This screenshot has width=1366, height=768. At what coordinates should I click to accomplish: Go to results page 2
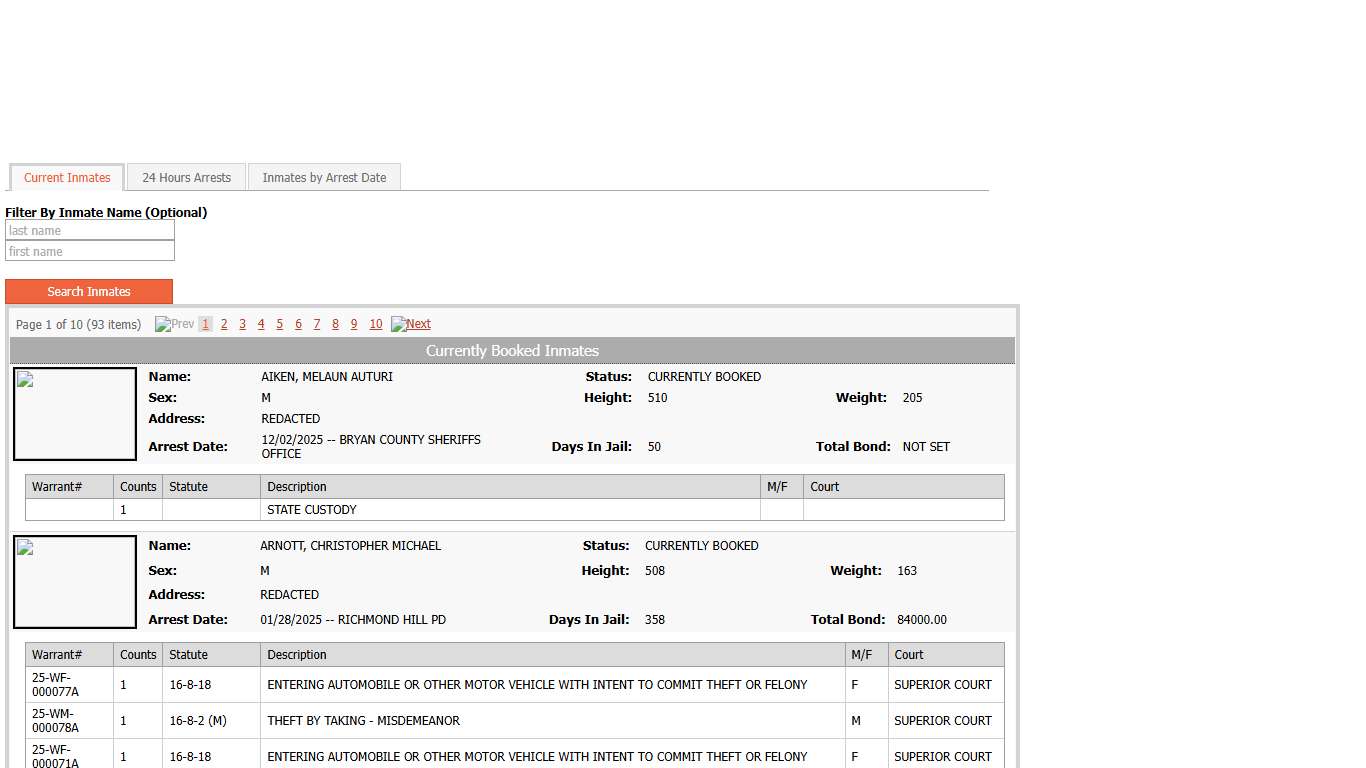pos(224,324)
